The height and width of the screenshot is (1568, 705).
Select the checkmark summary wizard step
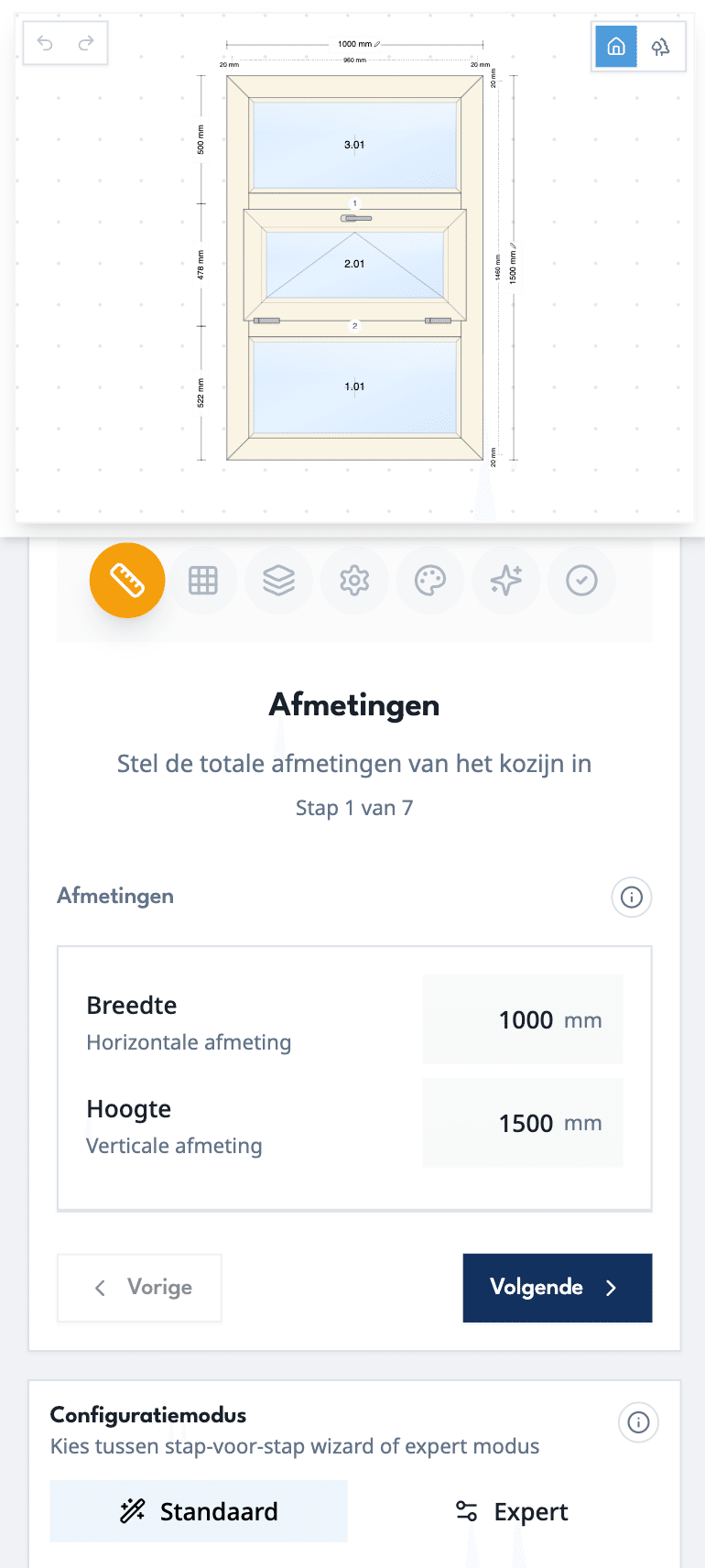tap(581, 580)
